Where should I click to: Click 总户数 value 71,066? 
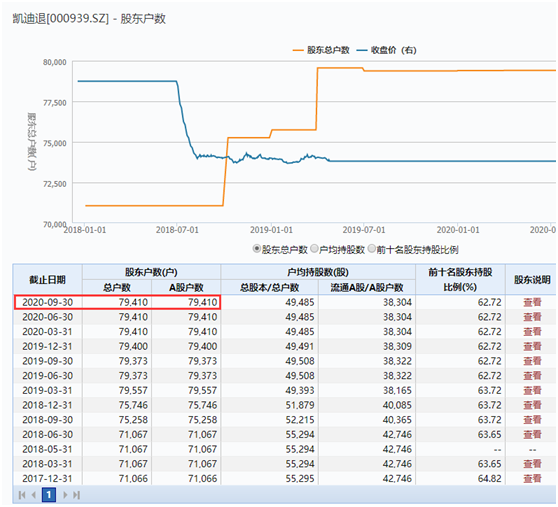[133, 479]
